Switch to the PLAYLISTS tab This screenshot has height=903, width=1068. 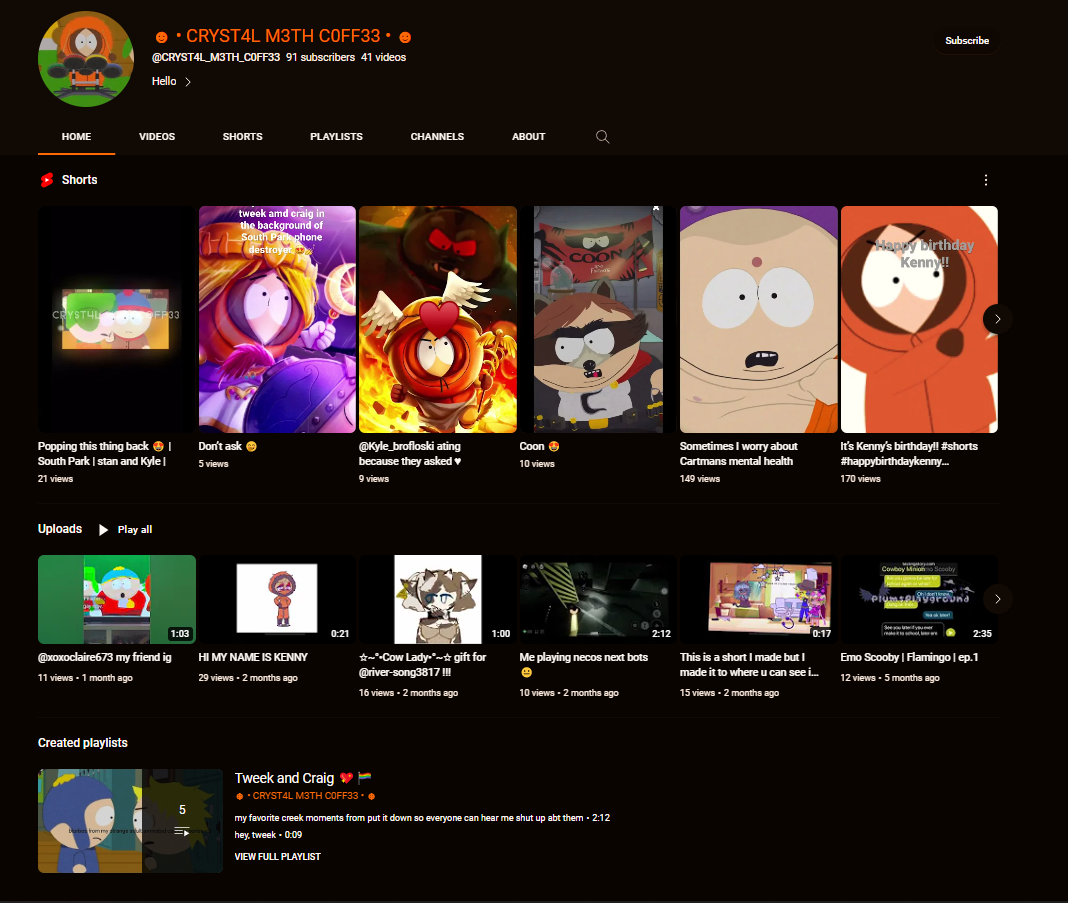coord(336,137)
